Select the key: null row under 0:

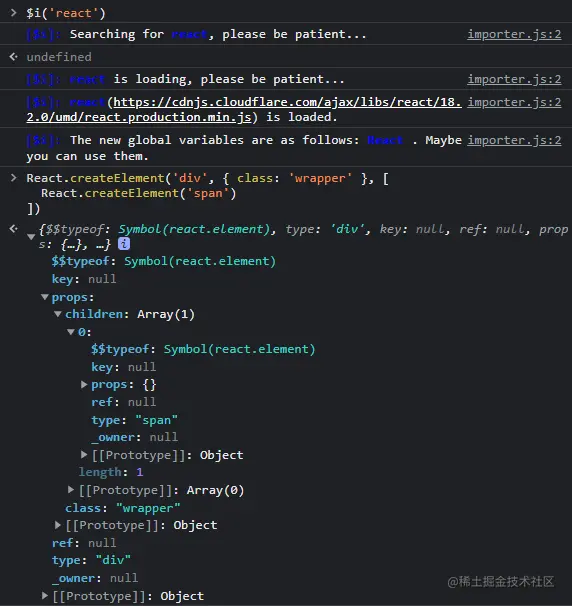[123, 367]
